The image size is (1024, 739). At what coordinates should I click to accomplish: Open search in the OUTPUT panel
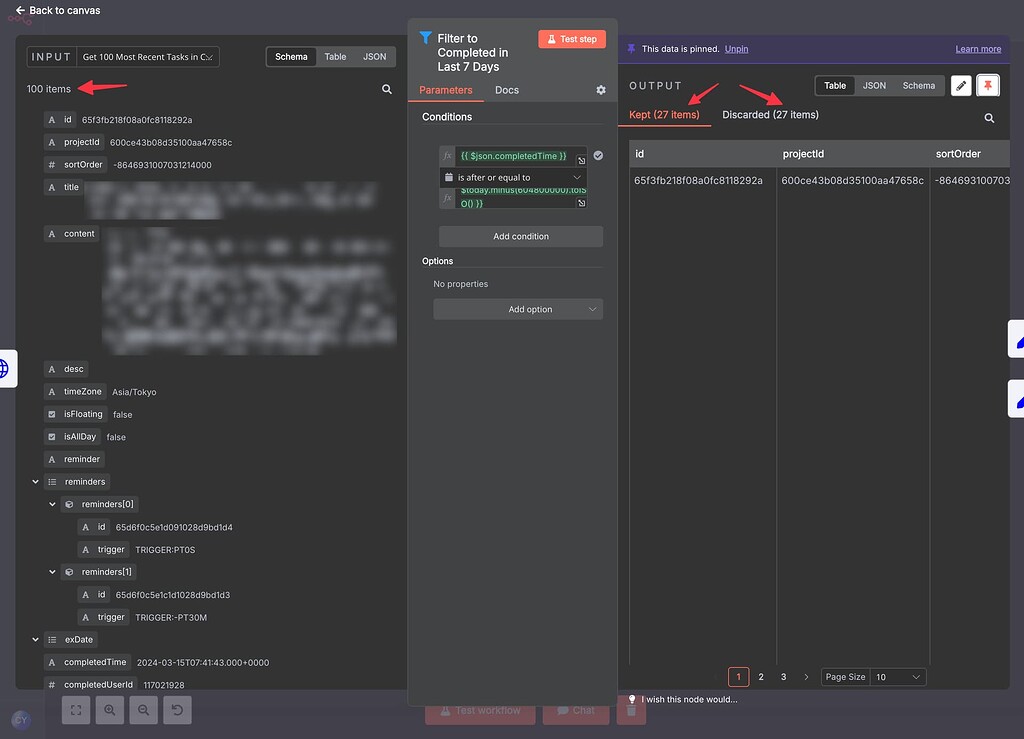tap(988, 117)
